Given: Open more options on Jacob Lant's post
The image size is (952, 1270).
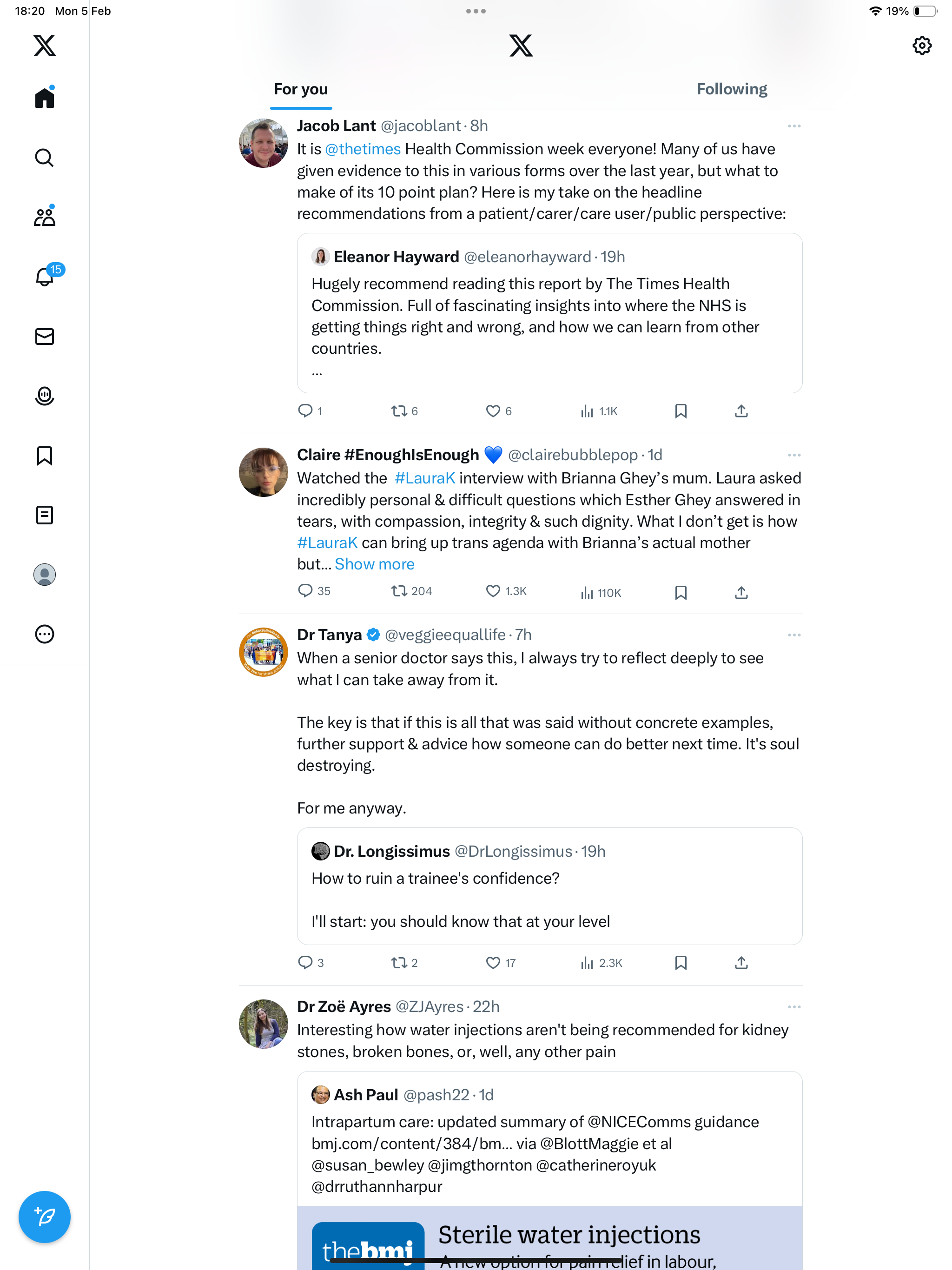Looking at the screenshot, I should click(794, 126).
